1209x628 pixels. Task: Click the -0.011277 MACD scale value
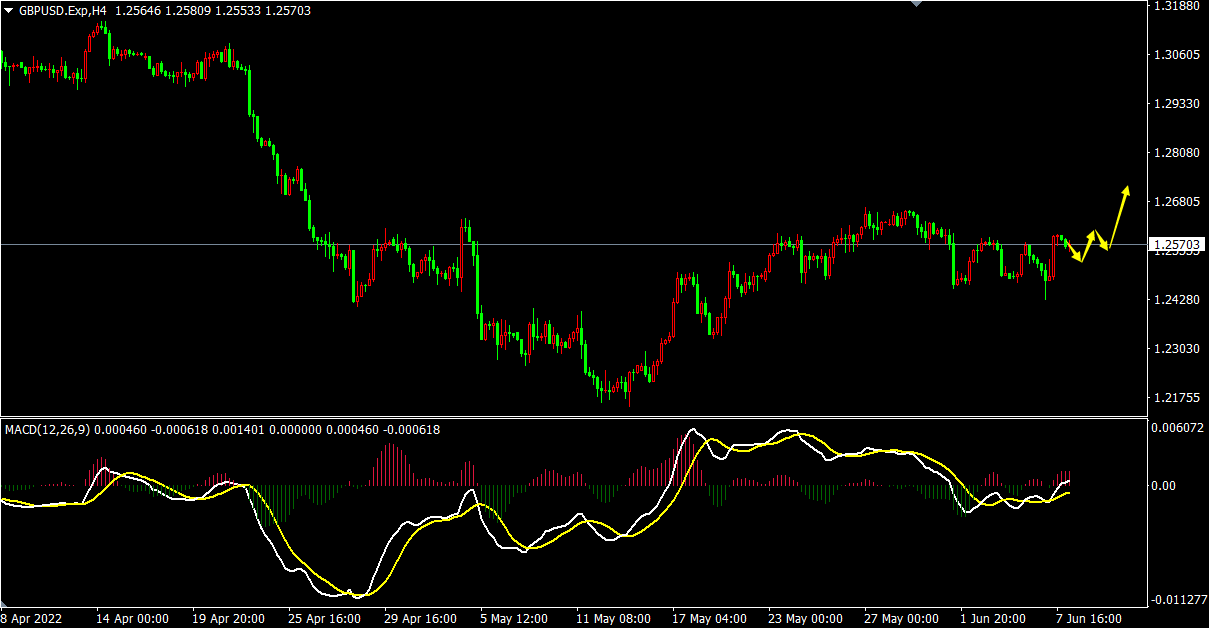click(x=1180, y=600)
